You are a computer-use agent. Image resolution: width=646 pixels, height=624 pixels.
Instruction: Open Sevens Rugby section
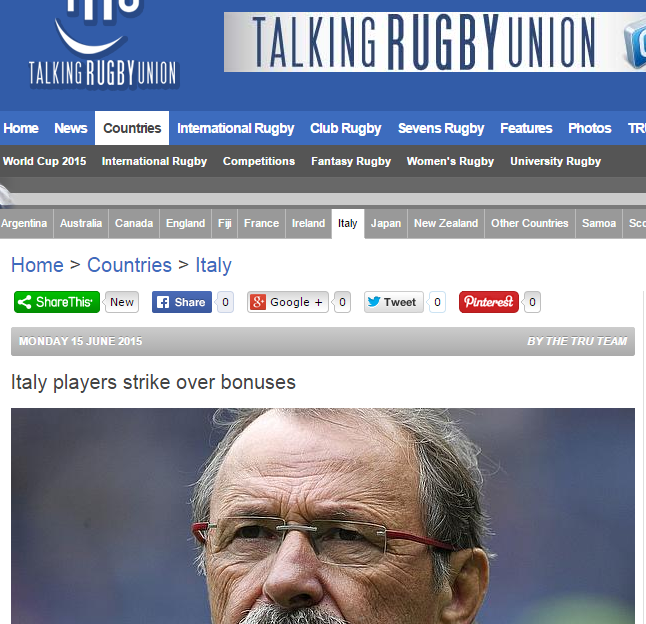[x=441, y=128]
